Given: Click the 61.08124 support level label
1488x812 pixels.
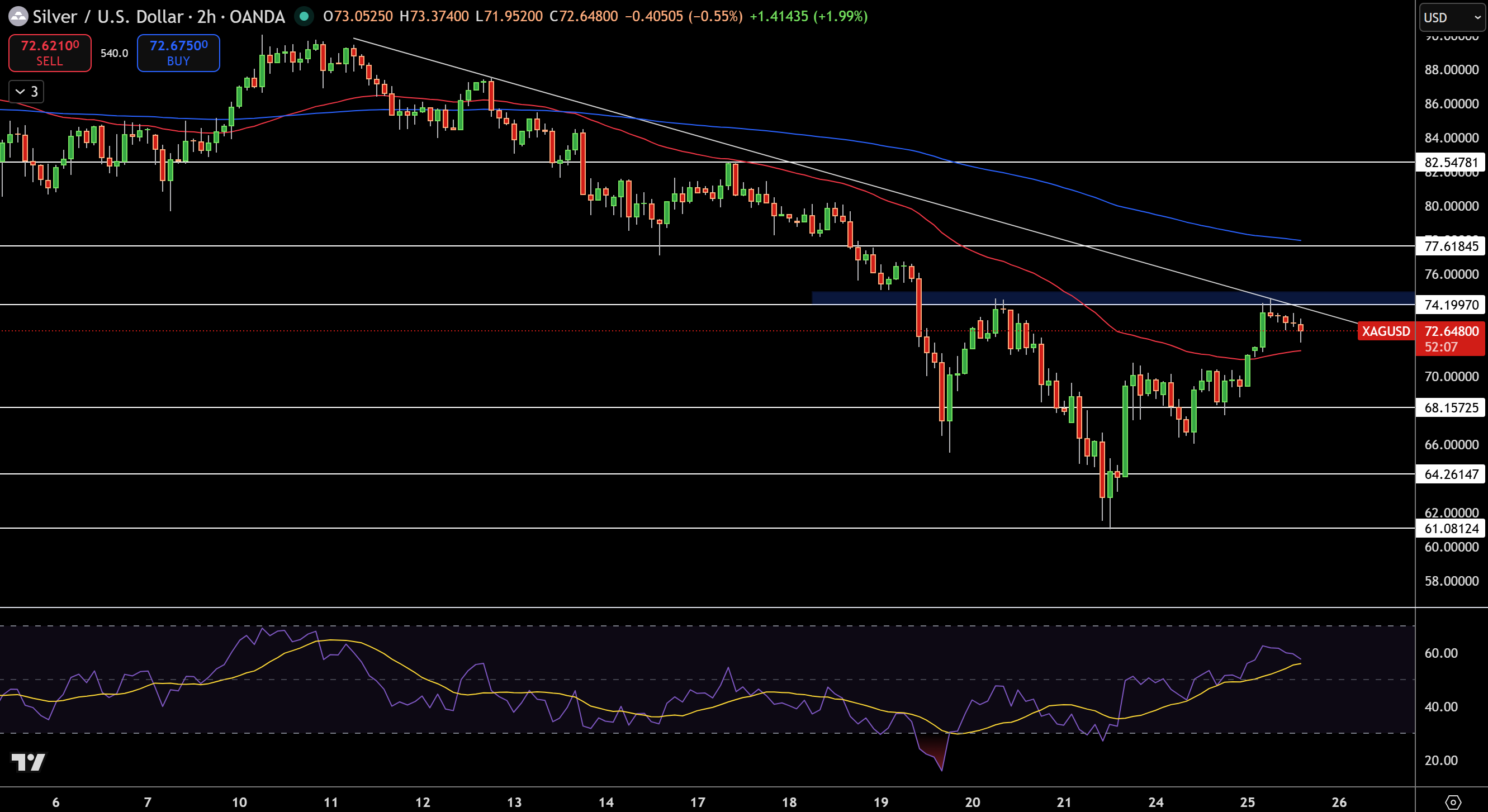Looking at the screenshot, I should [1451, 528].
